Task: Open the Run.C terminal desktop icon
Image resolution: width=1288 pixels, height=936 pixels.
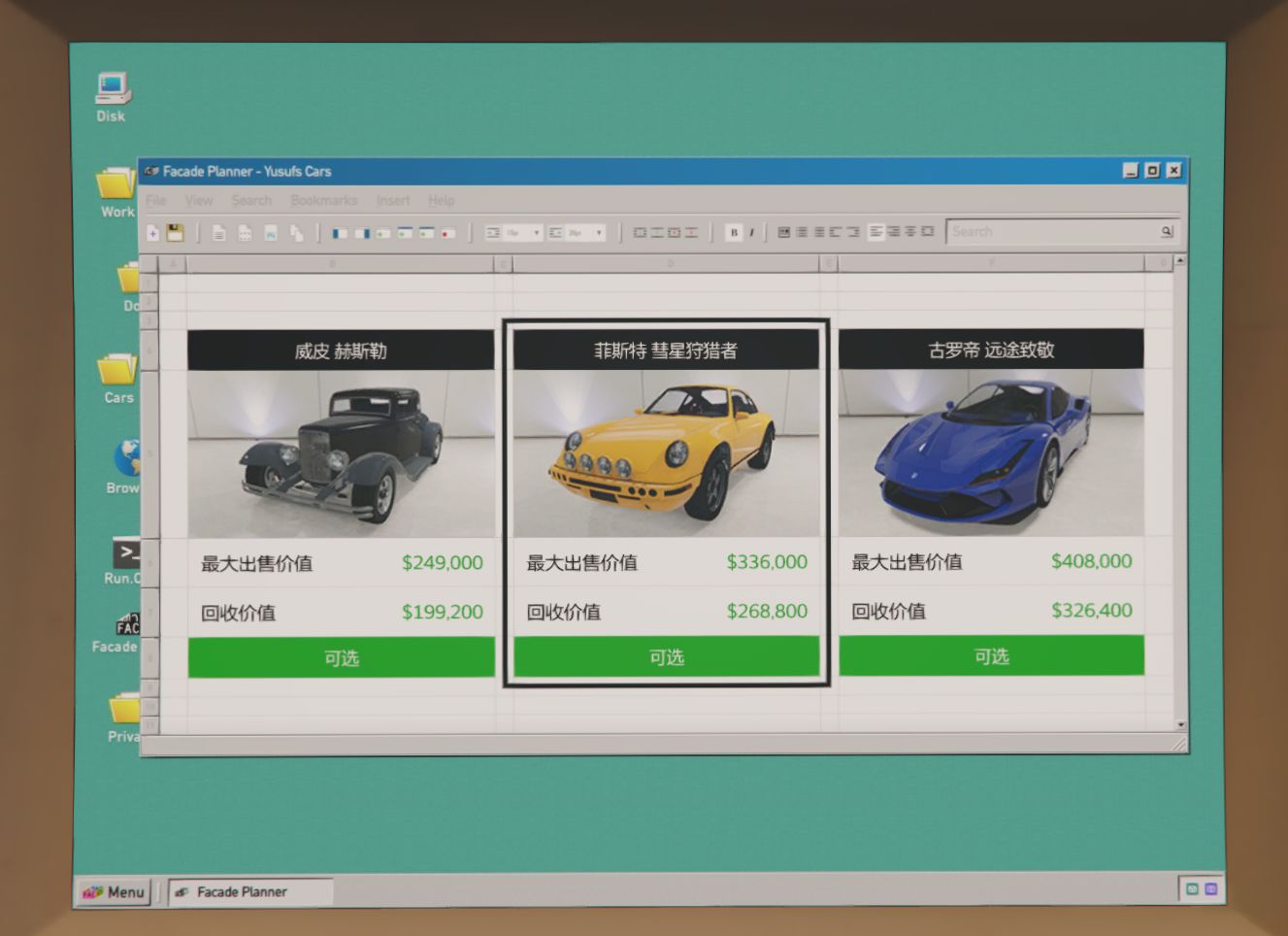Action: tap(124, 560)
